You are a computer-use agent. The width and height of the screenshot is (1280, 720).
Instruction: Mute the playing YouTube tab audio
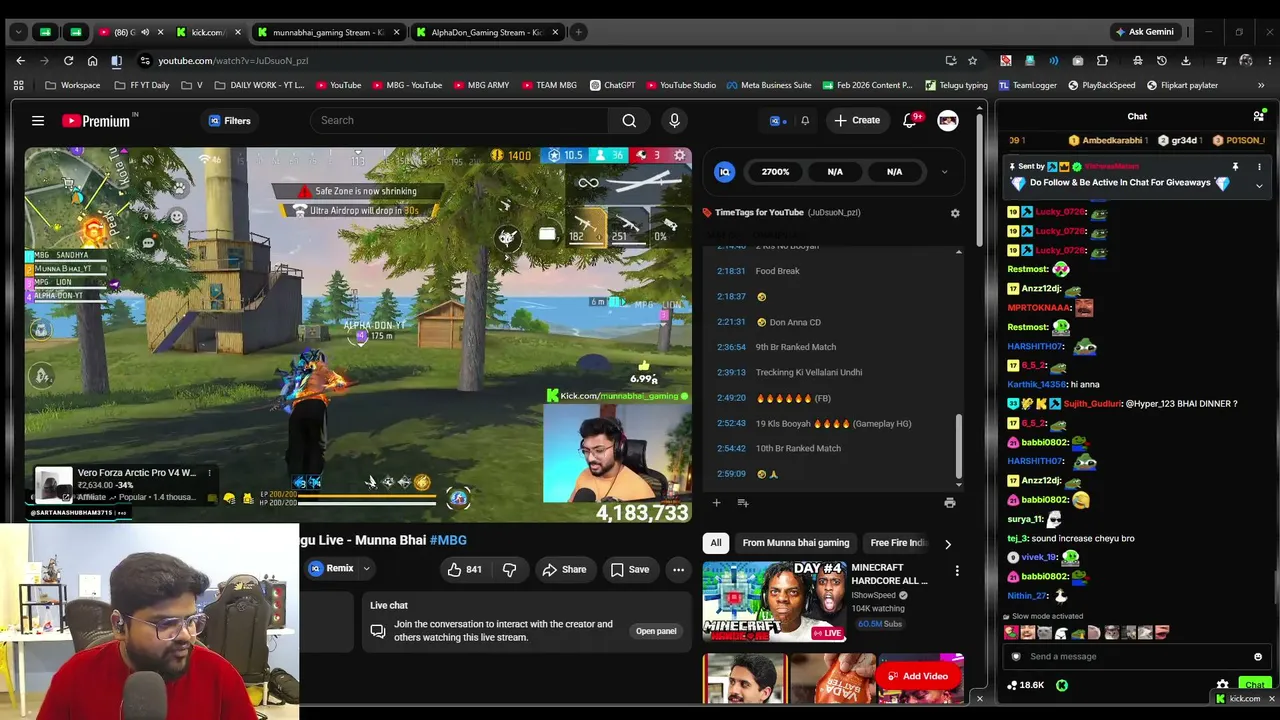point(145,32)
